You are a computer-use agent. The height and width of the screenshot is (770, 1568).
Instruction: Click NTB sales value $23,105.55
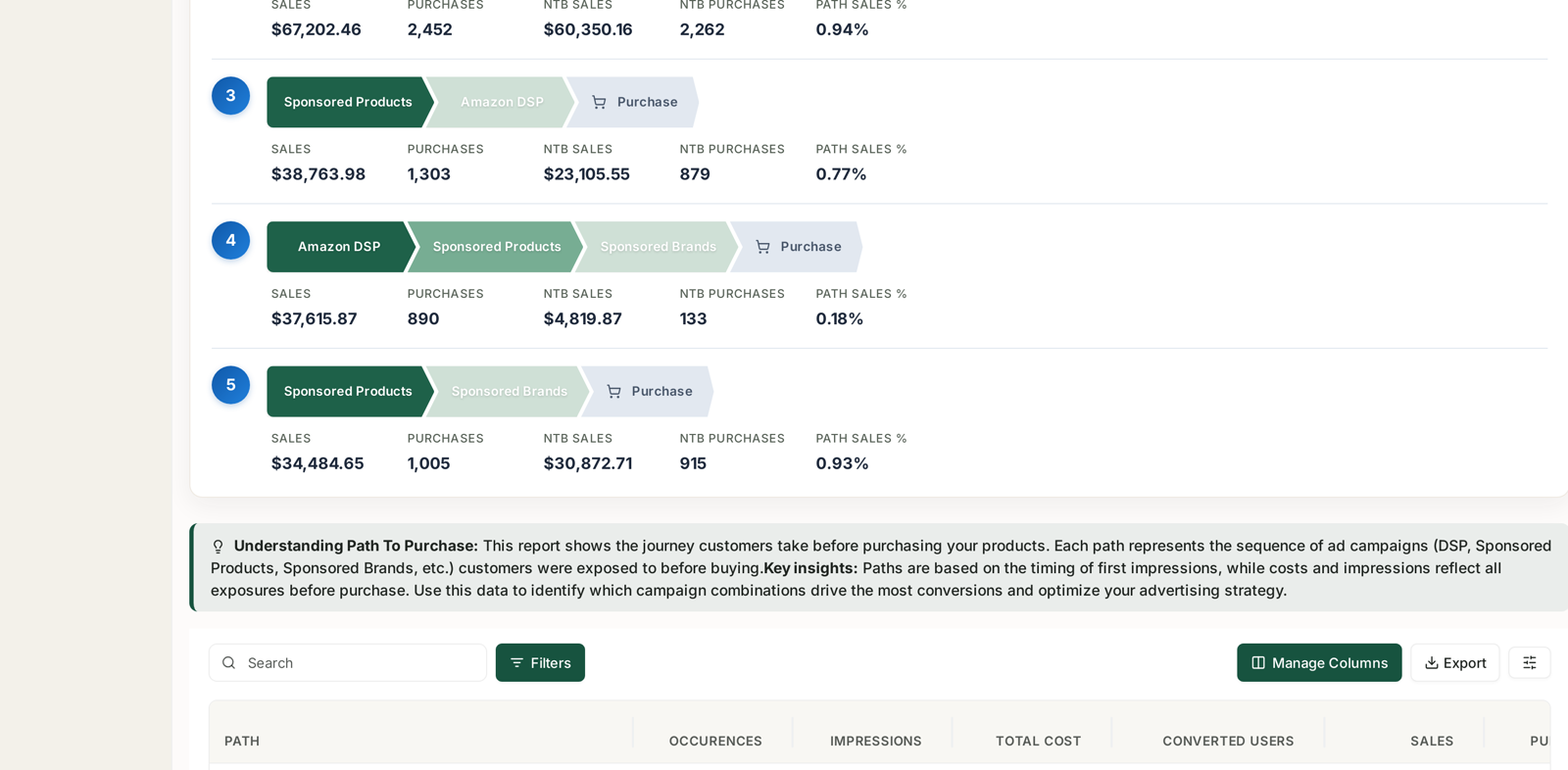(x=587, y=174)
